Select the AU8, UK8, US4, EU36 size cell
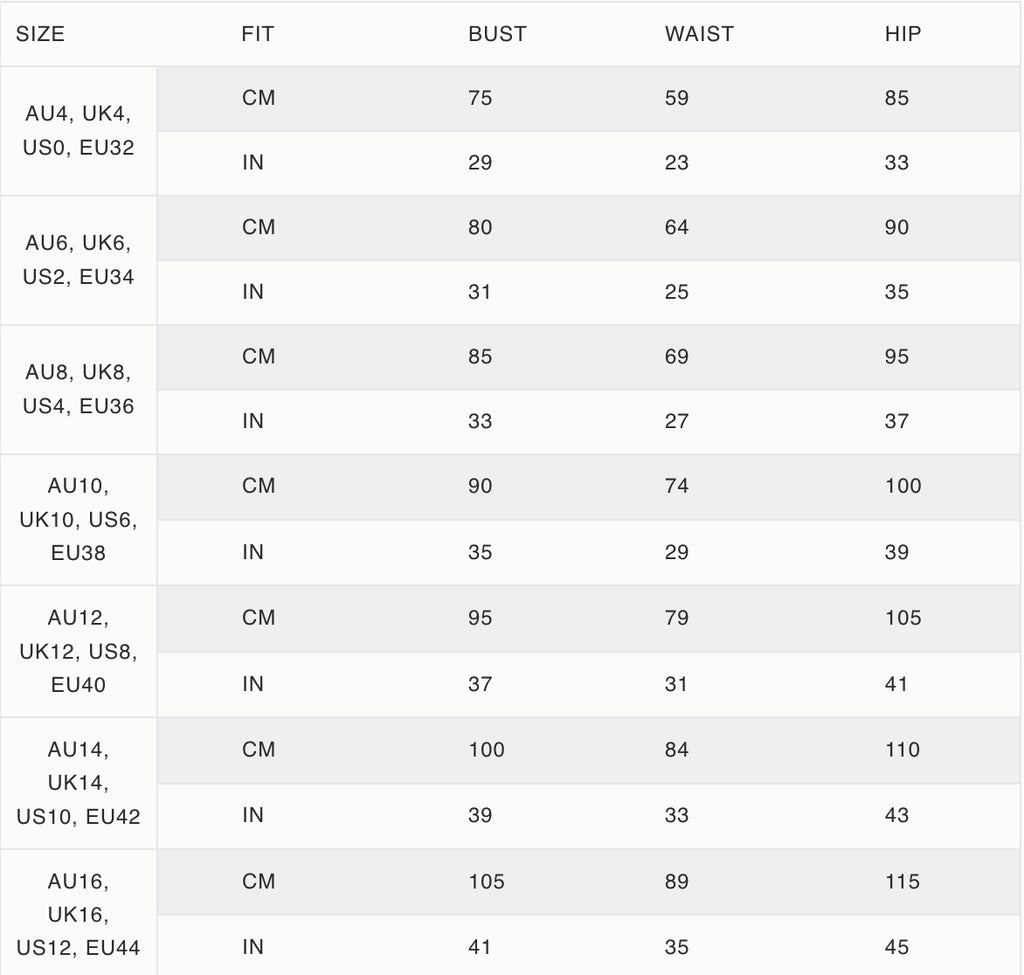1024x975 pixels. [x=78, y=389]
